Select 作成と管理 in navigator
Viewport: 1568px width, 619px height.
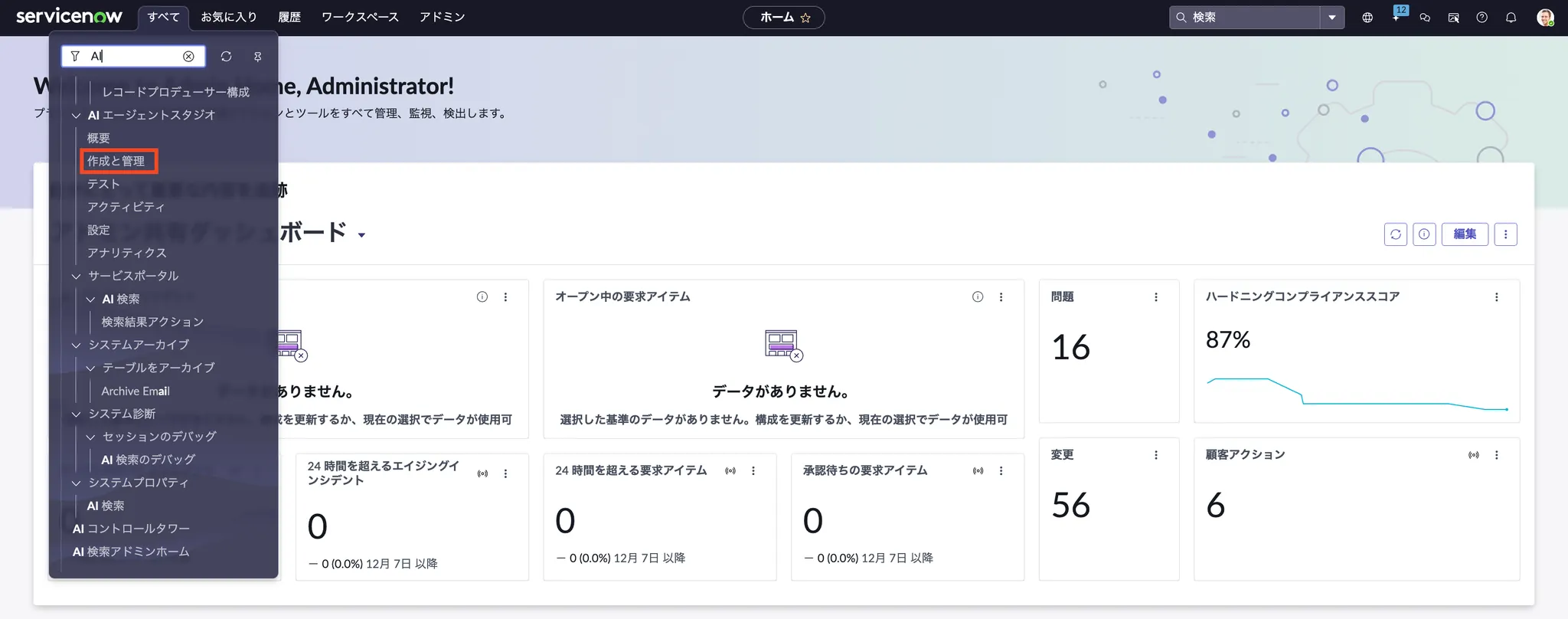coord(116,161)
